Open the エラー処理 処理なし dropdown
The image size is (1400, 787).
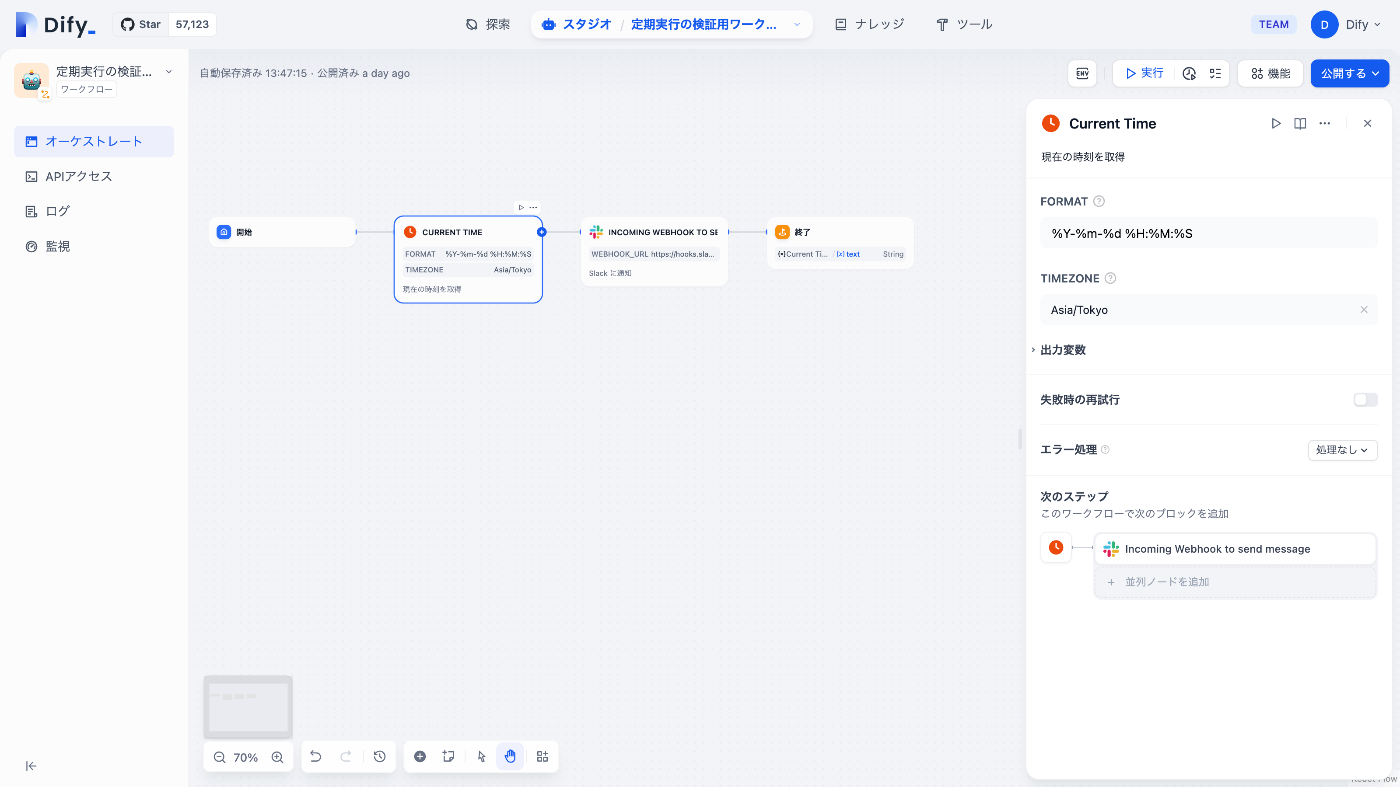click(1342, 450)
